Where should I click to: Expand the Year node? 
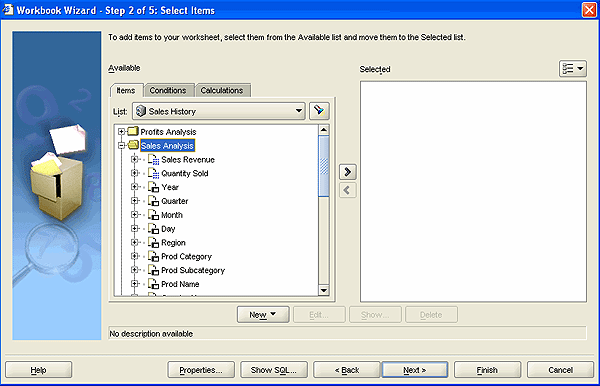tap(134, 187)
